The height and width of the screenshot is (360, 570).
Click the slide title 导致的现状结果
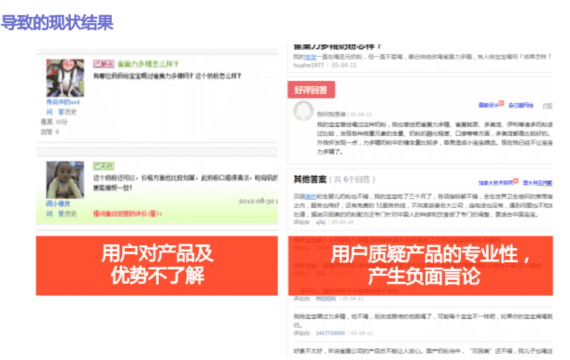click(57, 23)
